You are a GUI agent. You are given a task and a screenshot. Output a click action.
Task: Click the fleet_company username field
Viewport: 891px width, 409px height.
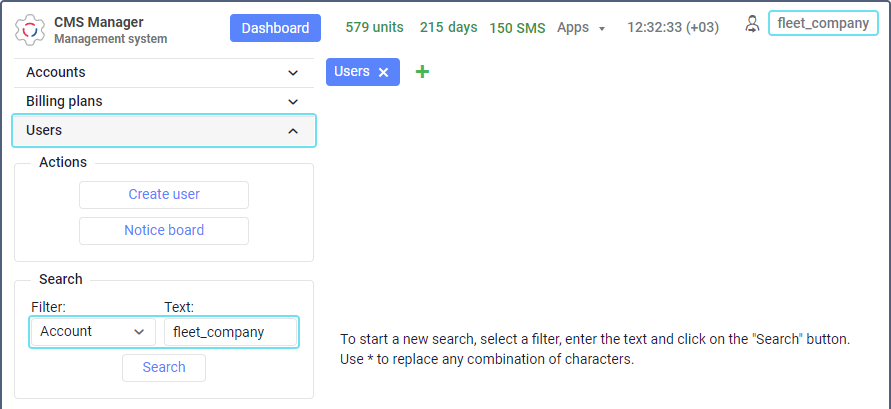[x=823, y=24]
